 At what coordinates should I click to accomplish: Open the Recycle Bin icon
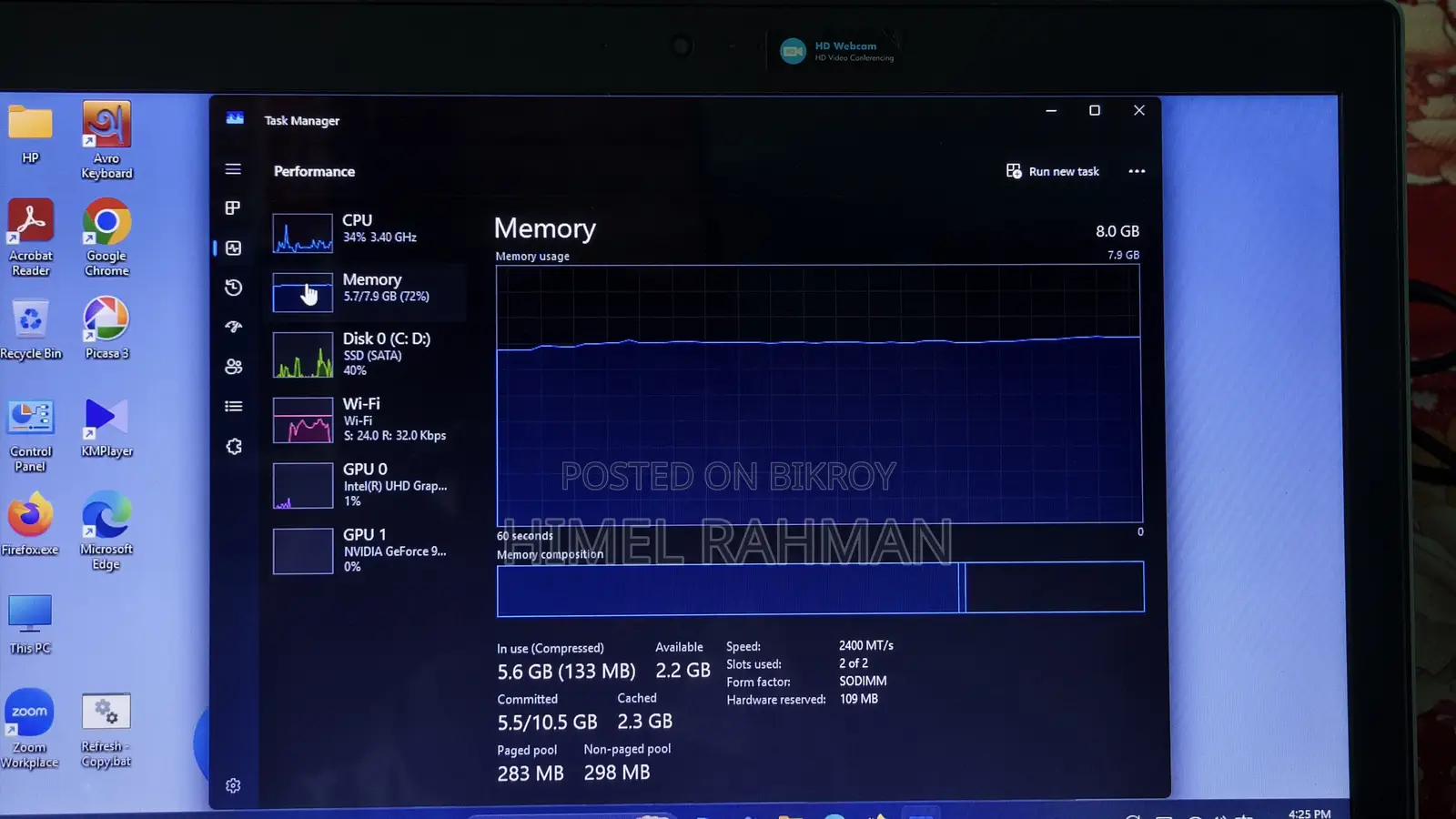click(x=30, y=329)
